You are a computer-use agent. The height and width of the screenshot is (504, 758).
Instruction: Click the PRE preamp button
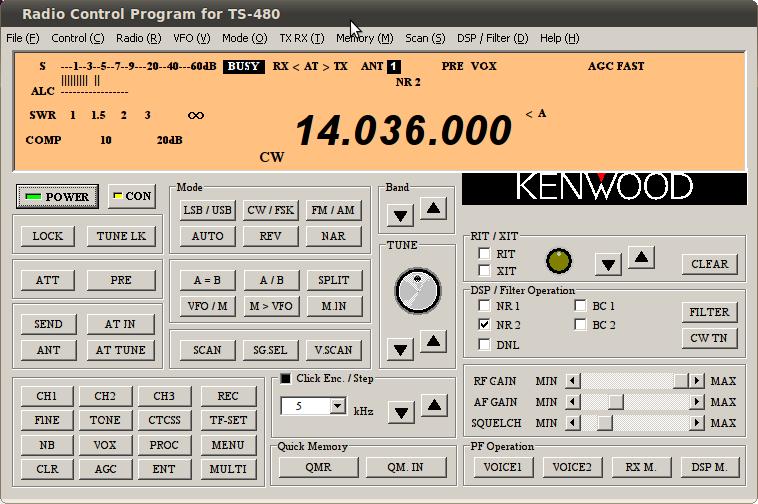click(x=121, y=280)
